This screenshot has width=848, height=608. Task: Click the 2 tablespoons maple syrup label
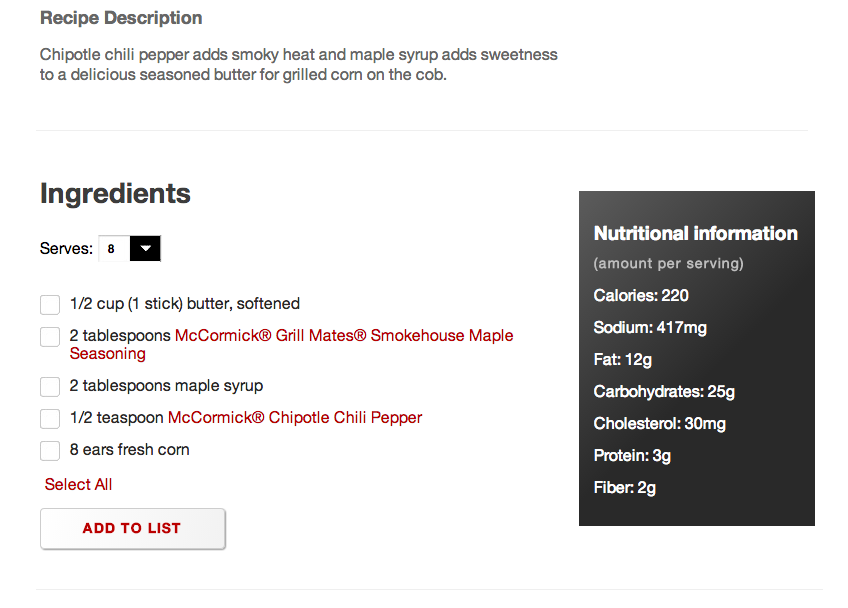(x=166, y=386)
